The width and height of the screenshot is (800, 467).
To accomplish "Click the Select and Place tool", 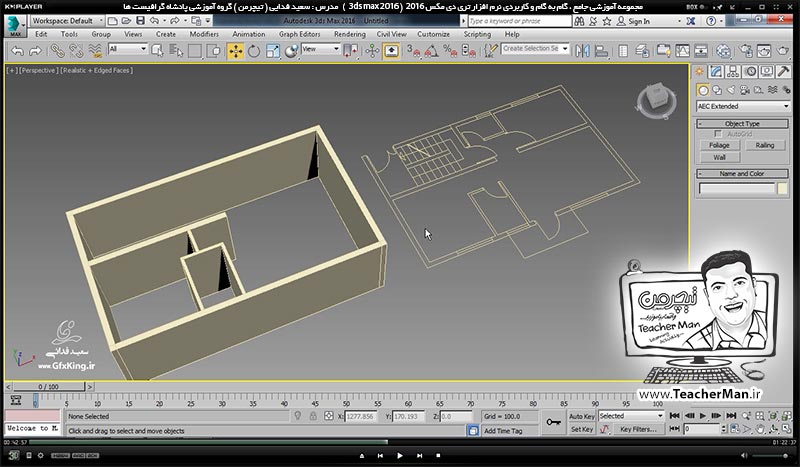I will [291, 51].
